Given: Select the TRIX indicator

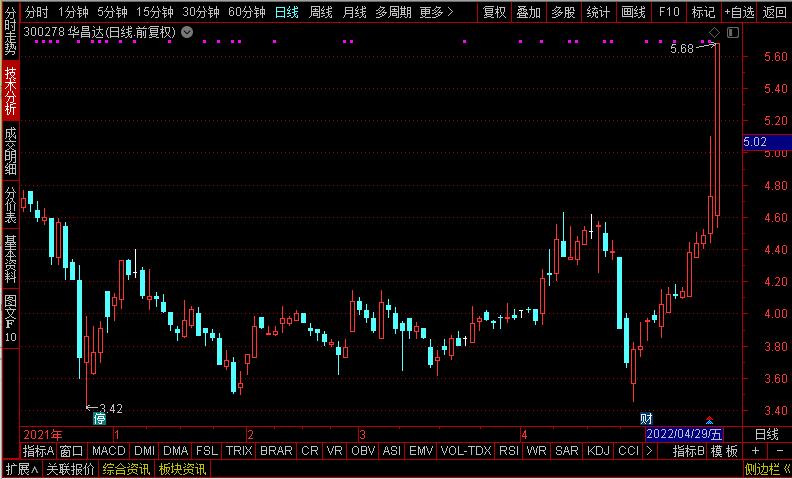Looking at the screenshot, I should pyautogui.click(x=239, y=451).
